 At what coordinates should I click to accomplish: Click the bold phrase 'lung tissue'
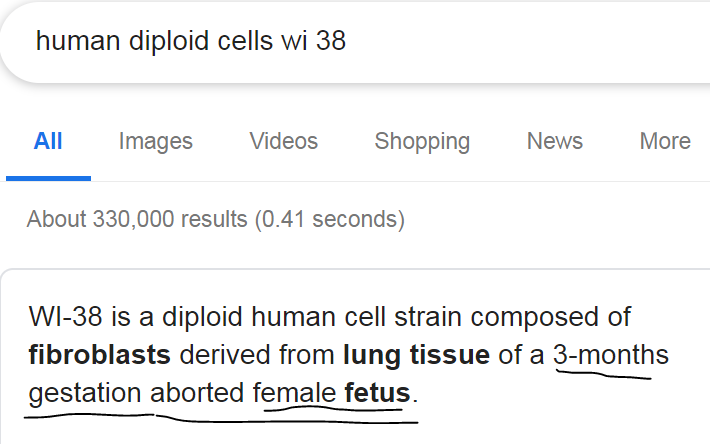coord(417,355)
